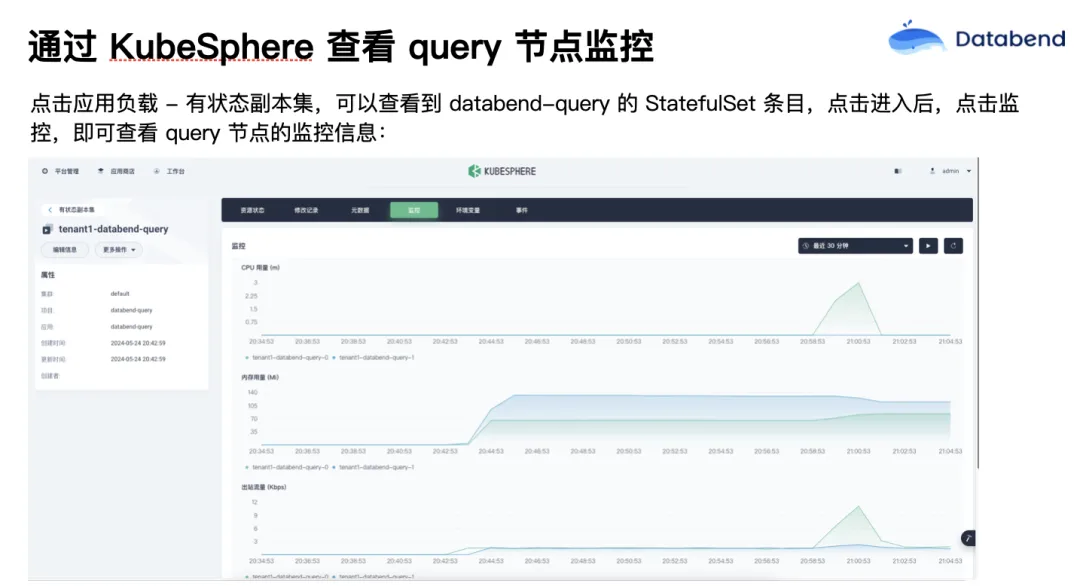Screen dimensions: 1080x586
Task: Select the 监控 monitoring tab
Action: 414,210
